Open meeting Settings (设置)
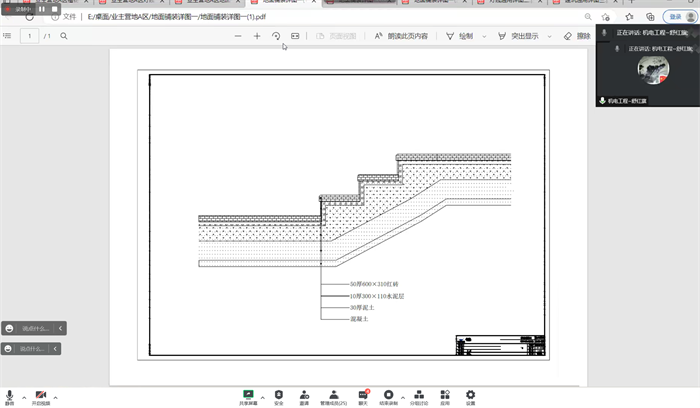The height and width of the screenshot is (408, 700). [x=470, y=396]
